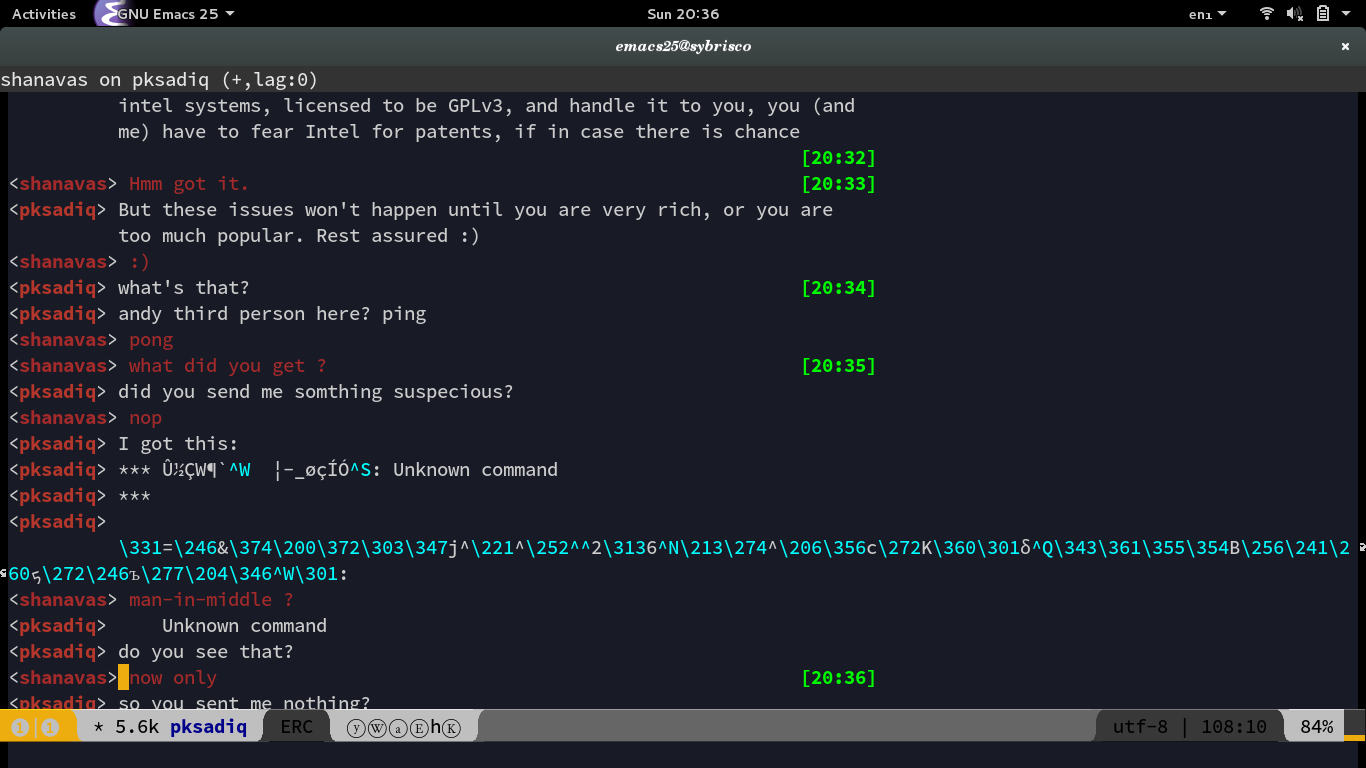This screenshot has width=1366, height=768.
Task: Click the cyan ^W control character in garbled line
Action: pyautogui.click(x=239, y=469)
